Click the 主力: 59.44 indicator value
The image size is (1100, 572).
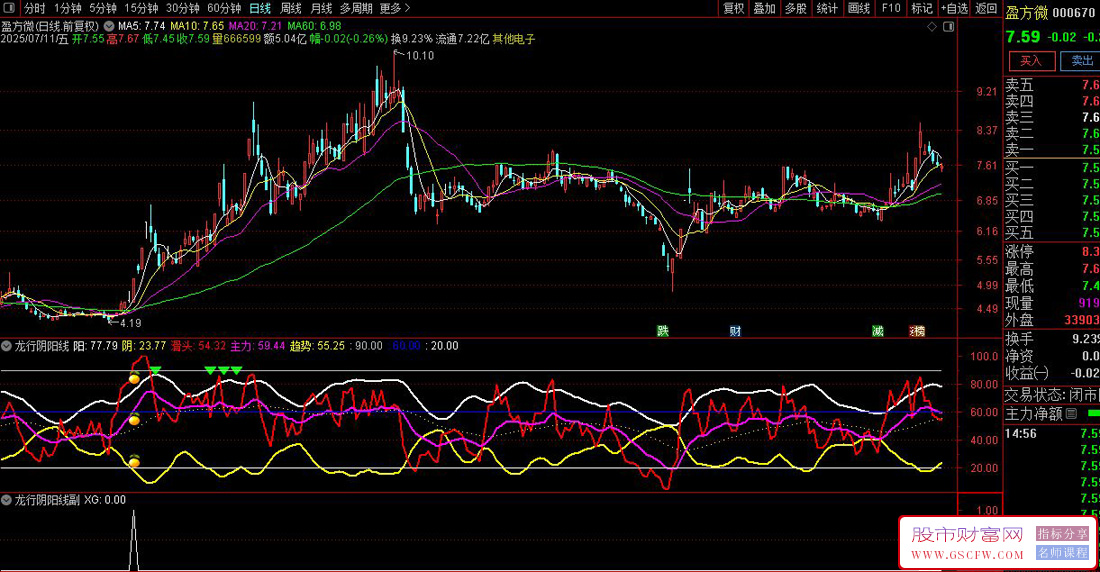258,346
